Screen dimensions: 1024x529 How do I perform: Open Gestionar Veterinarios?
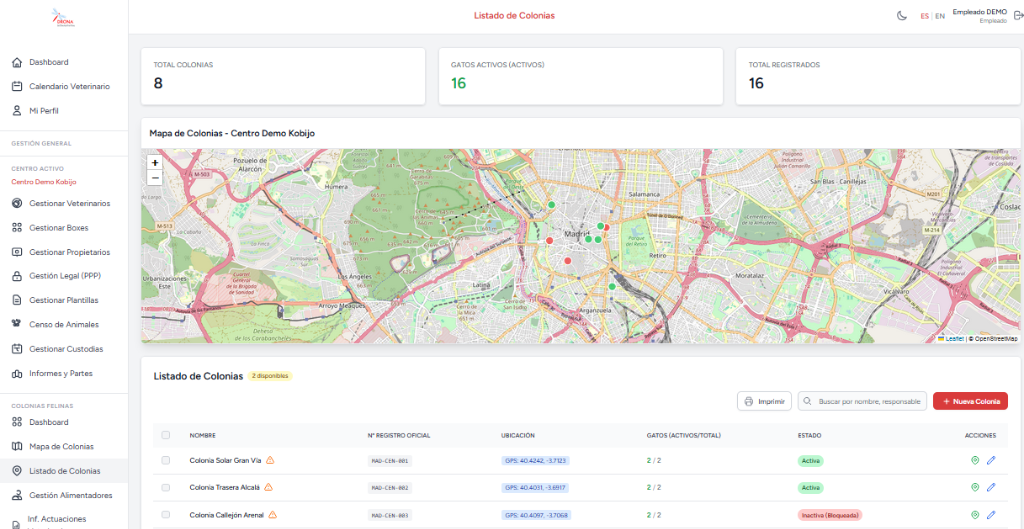tap(63, 203)
